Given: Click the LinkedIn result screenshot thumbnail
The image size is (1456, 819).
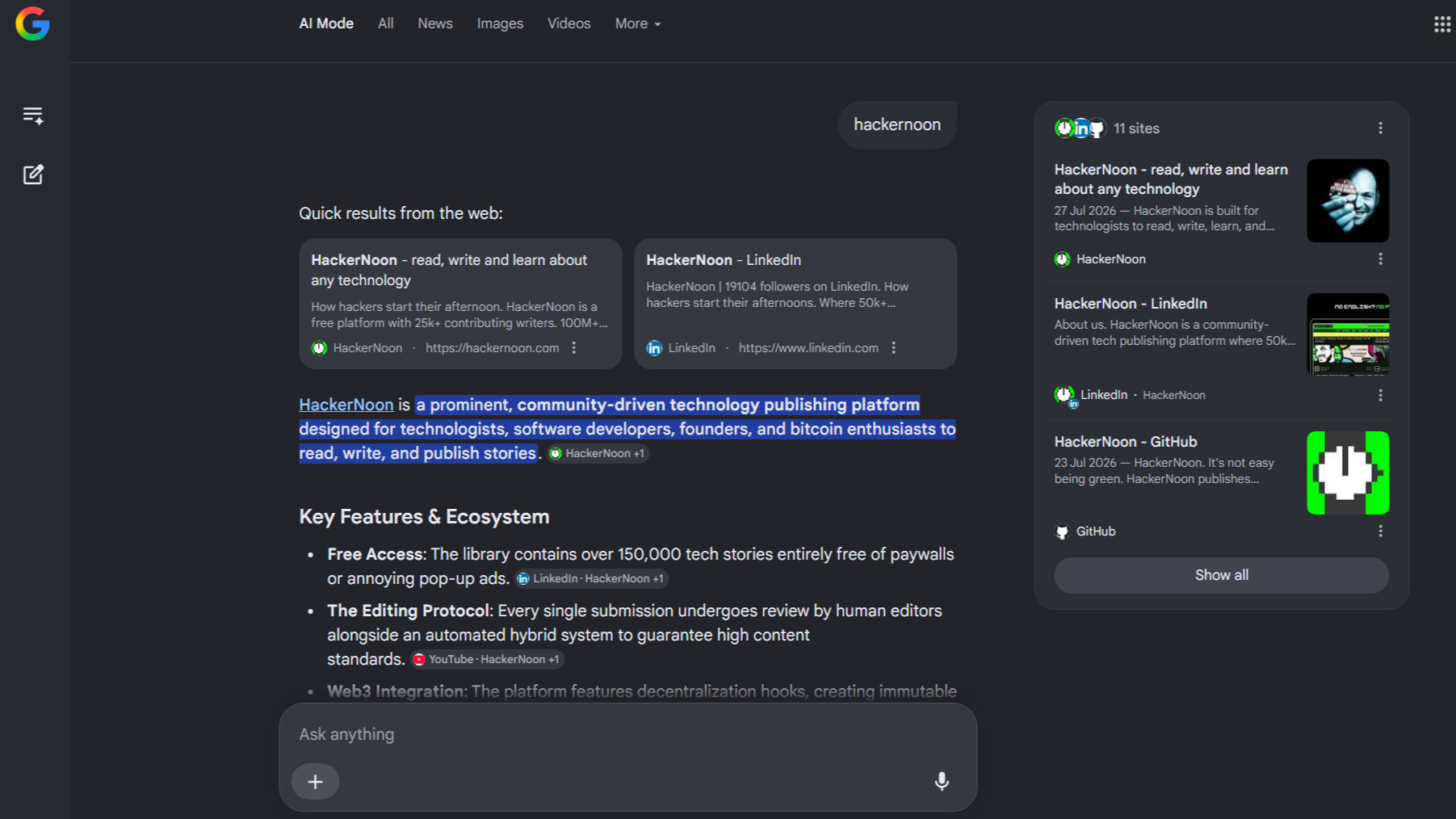Looking at the screenshot, I should [x=1348, y=334].
